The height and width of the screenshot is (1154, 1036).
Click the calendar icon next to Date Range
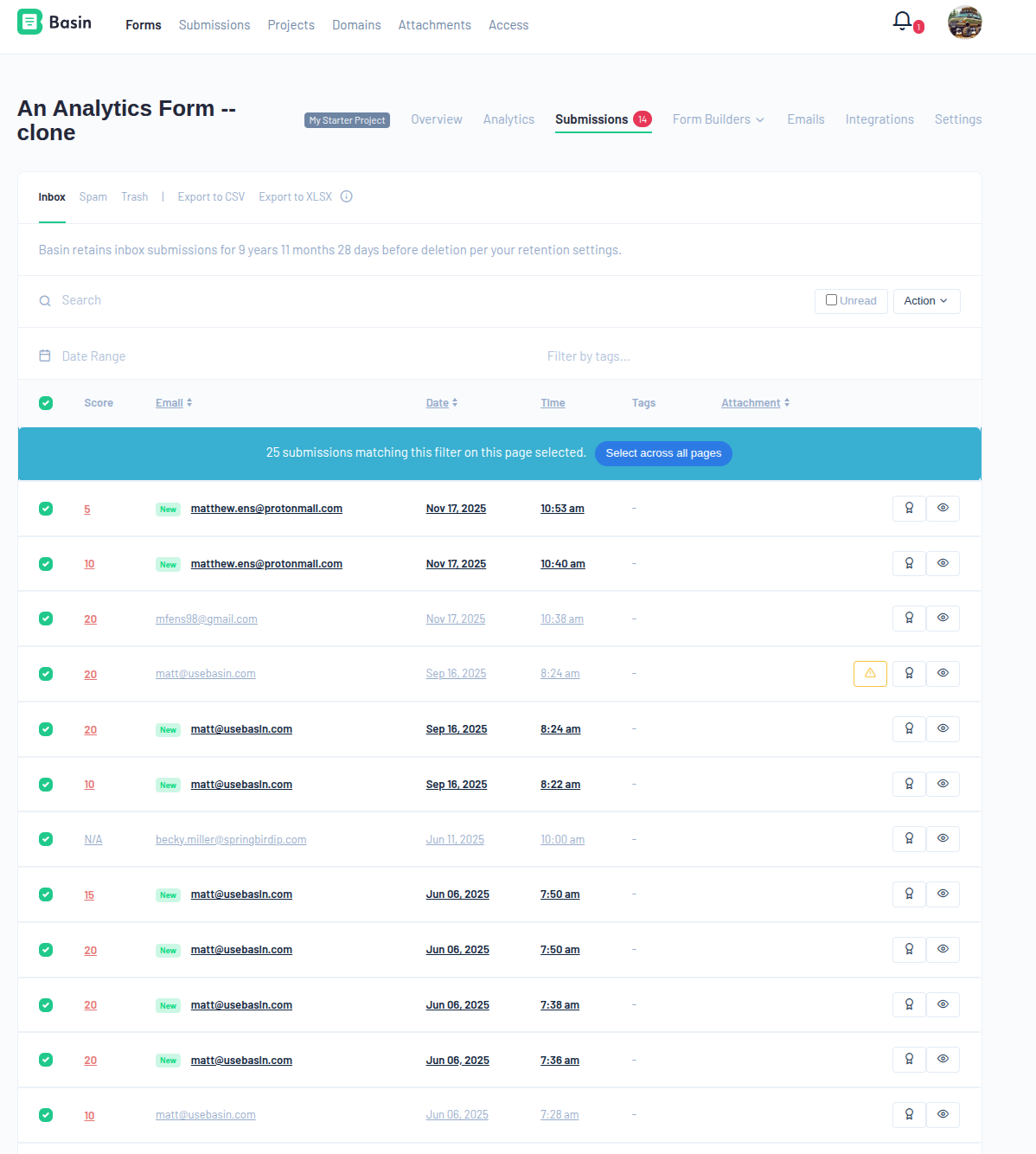point(45,356)
